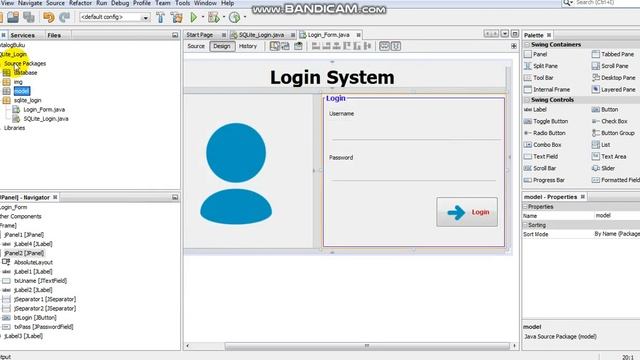The image size is (640, 360).
Task: Select Tool Bar in the Palette
Action: coord(538,78)
